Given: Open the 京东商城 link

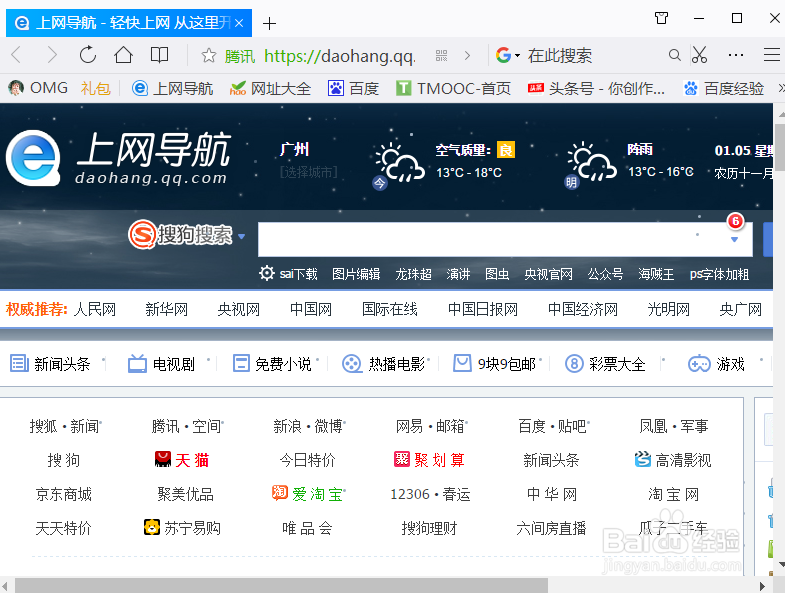Looking at the screenshot, I should tap(64, 494).
